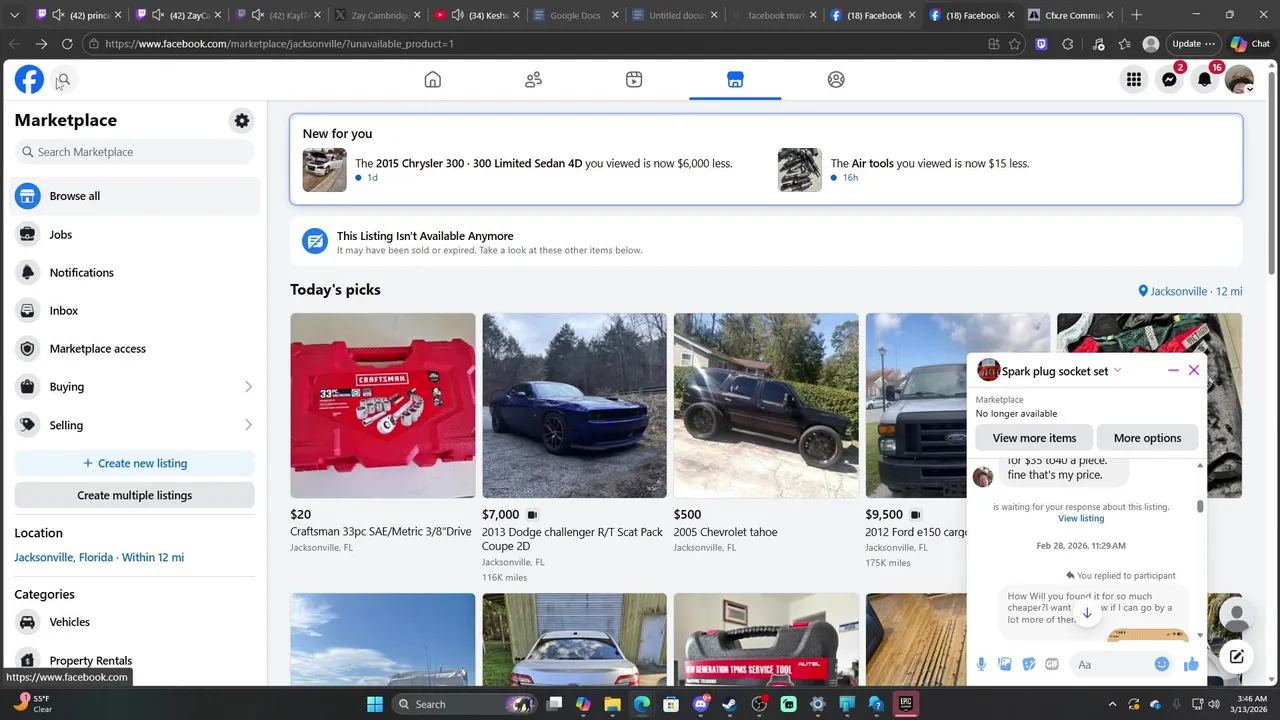Open the Facebook home feed icon

(x=432, y=80)
